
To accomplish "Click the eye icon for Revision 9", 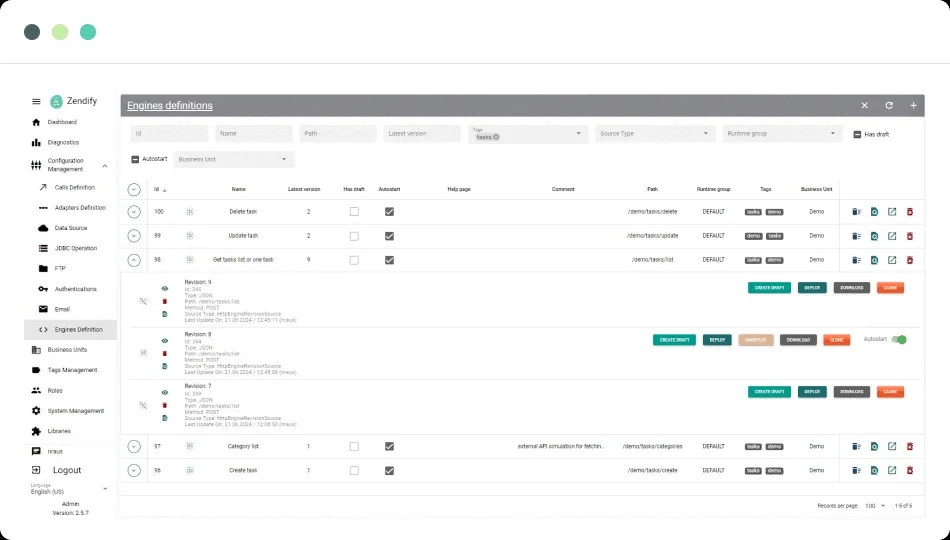I will (165, 288).
